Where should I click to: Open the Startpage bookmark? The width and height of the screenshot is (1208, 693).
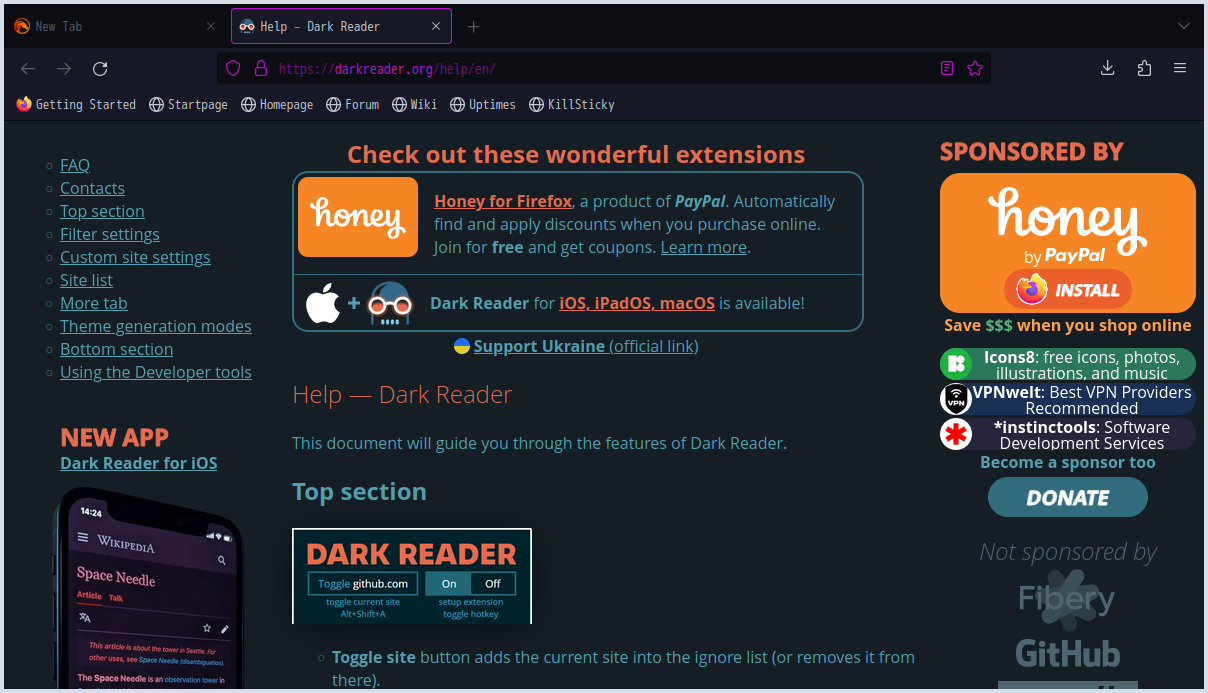click(x=188, y=104)
